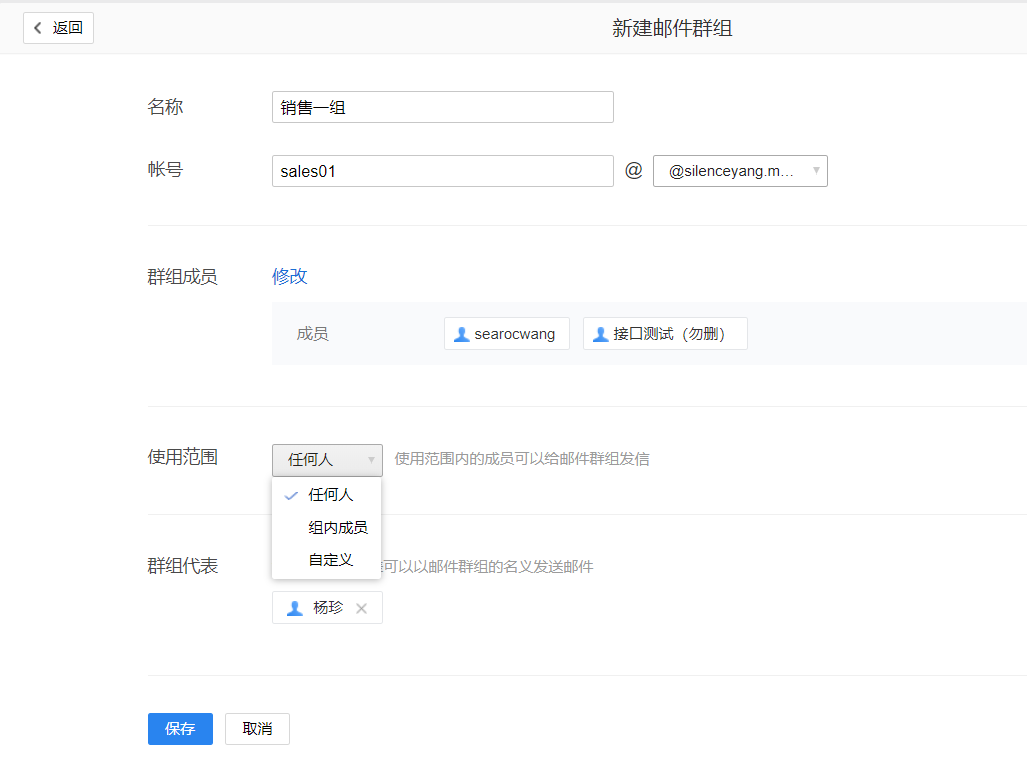Click the 接口测试（勿删）member name
This screenshot has width=1027, height=773.
(668, 334)
